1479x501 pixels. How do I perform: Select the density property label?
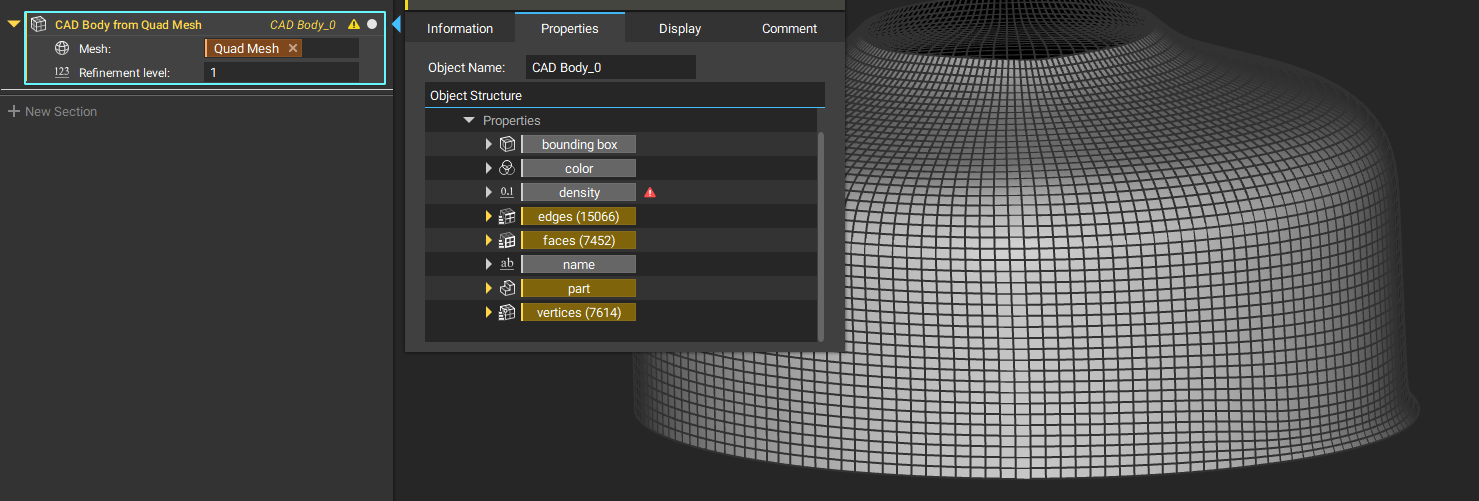[579, 192]
